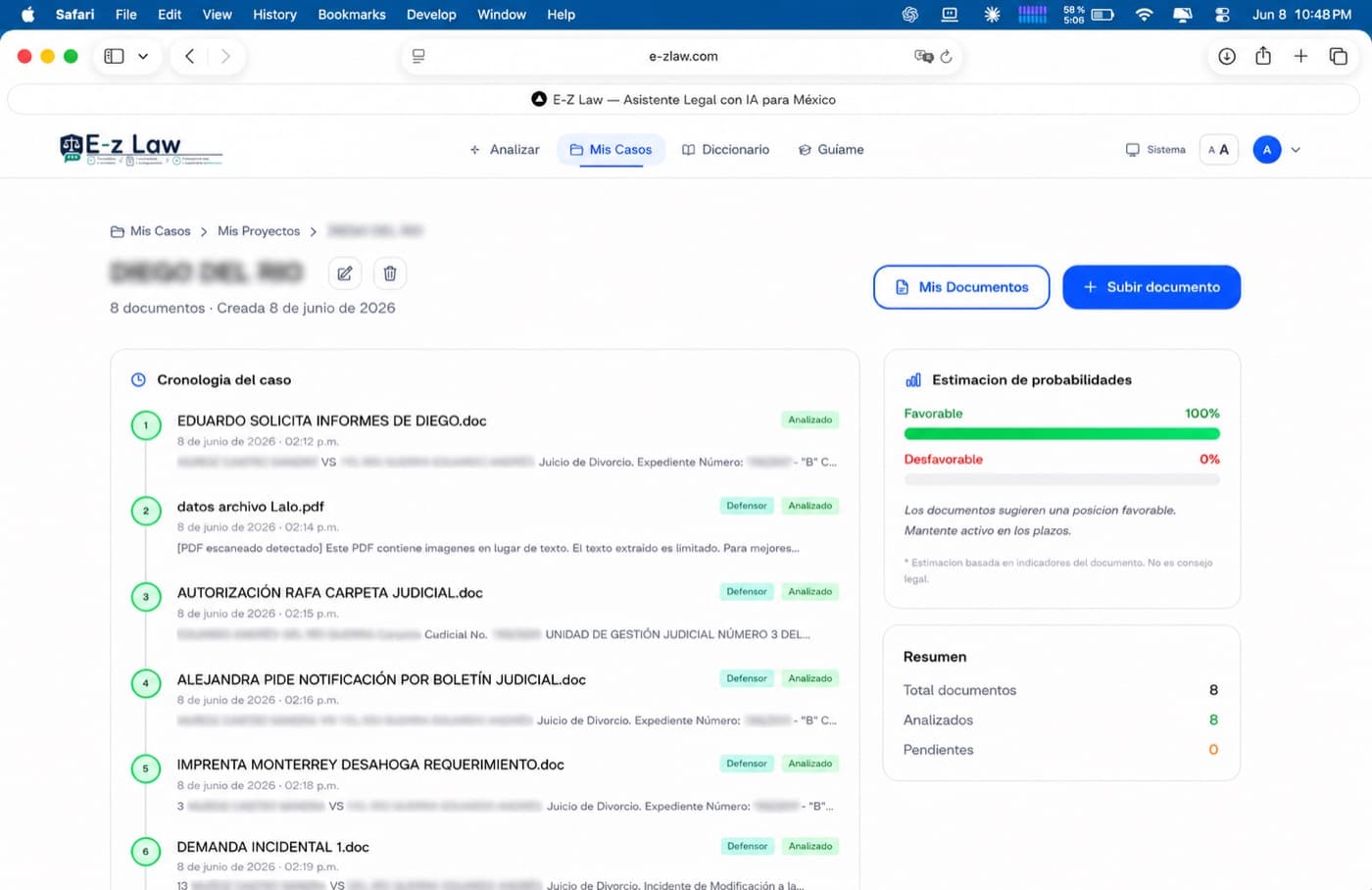Open the Mis Documentos button
The height and width of the screenshot is (890, 1372).
pos(961,287)
